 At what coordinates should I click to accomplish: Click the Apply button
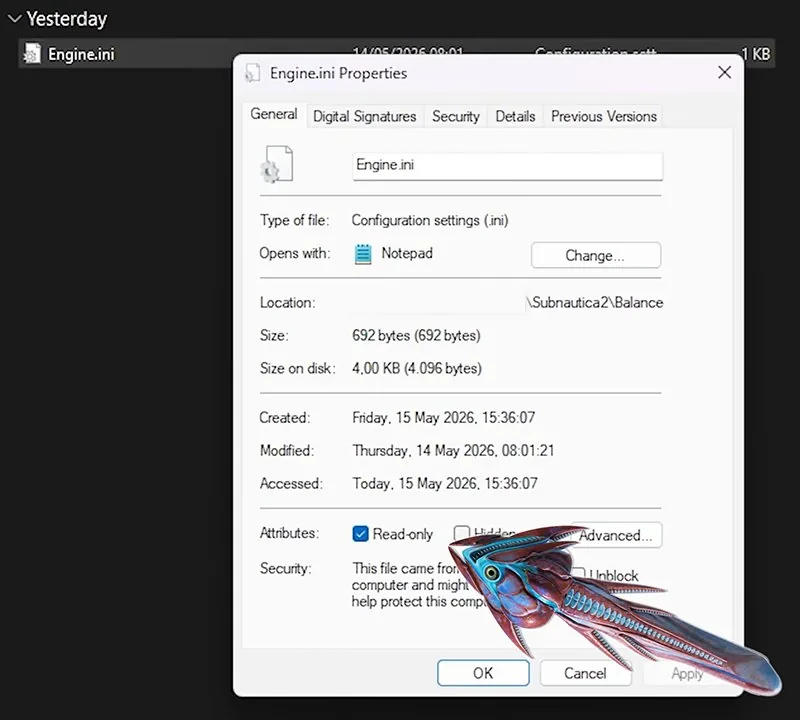(687, 673)
